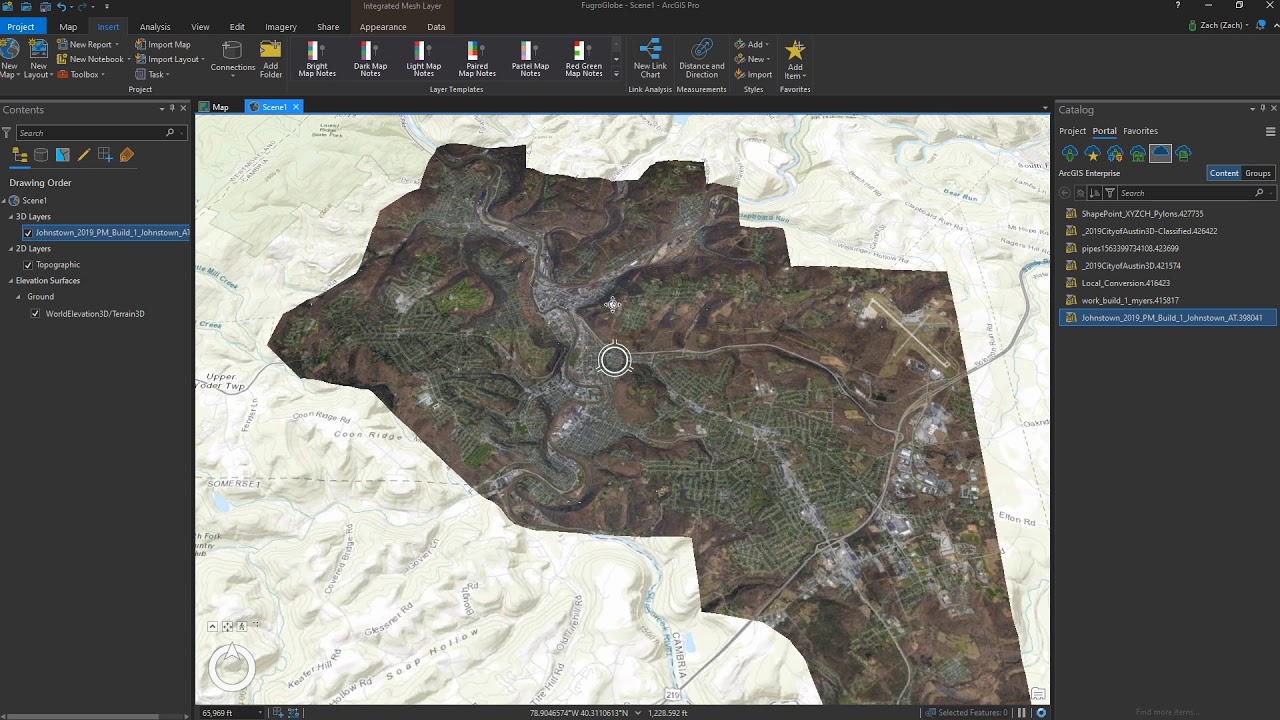The image size is (1280, 720).
Task: Open the Analysis ribbon tab
Action: (155, 27)
